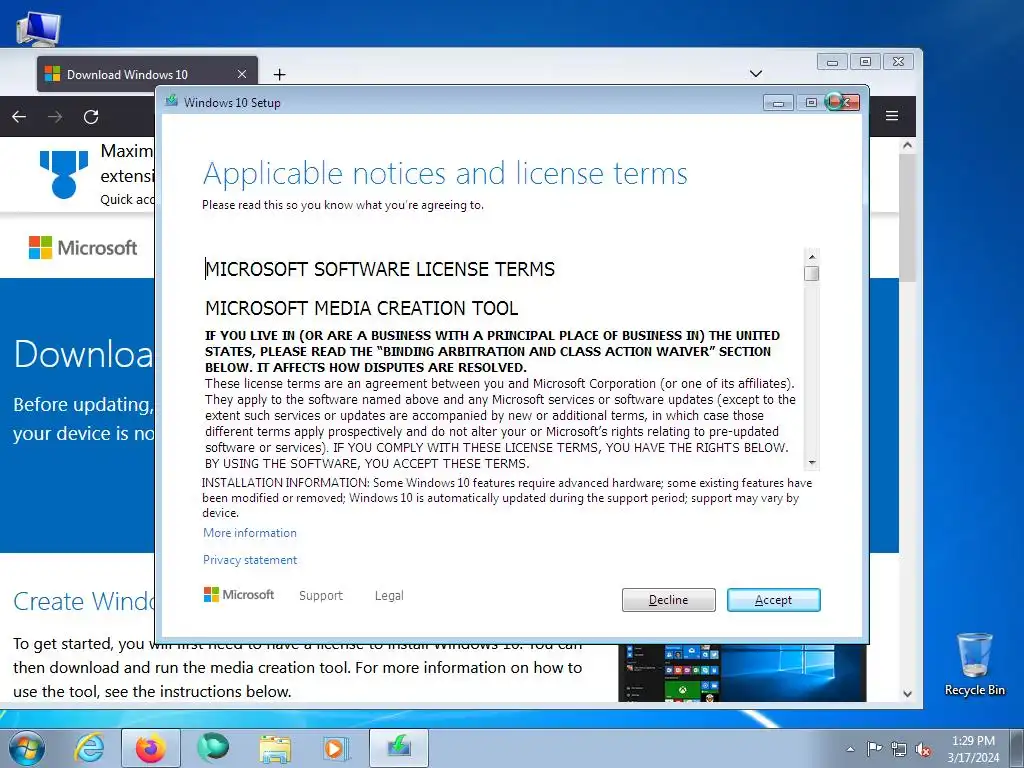The image size is (1024, 768).
Task: Open a new browser tab
Action: [280, 74]
